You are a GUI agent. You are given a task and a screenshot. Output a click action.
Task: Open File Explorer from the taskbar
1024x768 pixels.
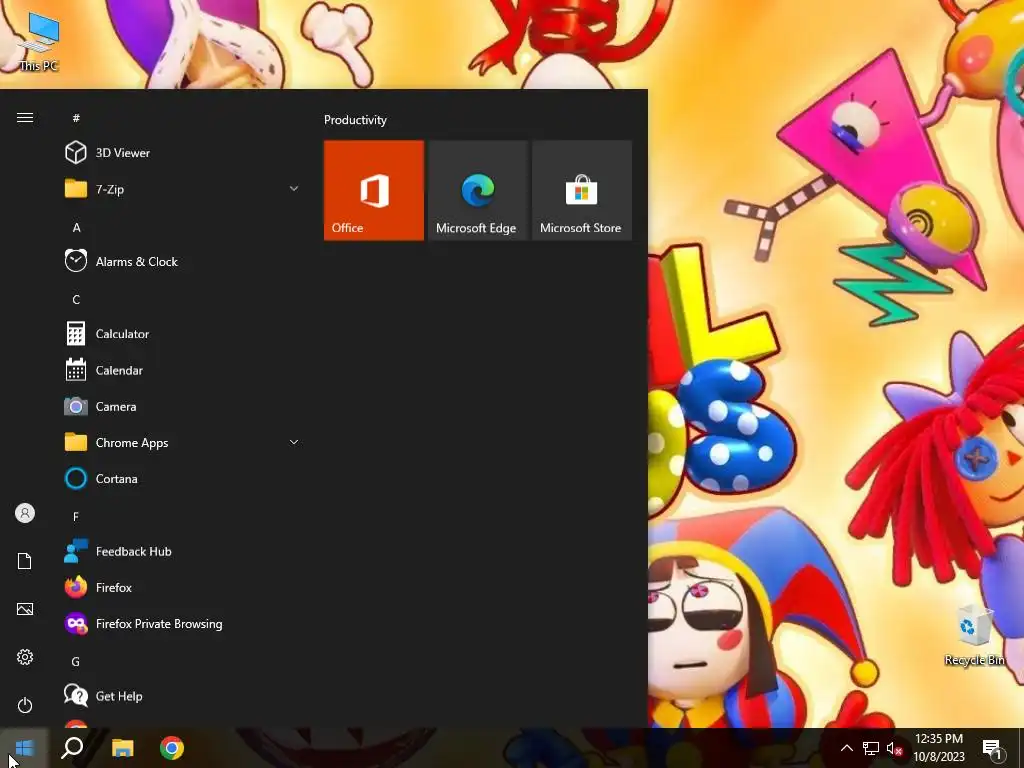pyautogui.click(x=122, y=748)
